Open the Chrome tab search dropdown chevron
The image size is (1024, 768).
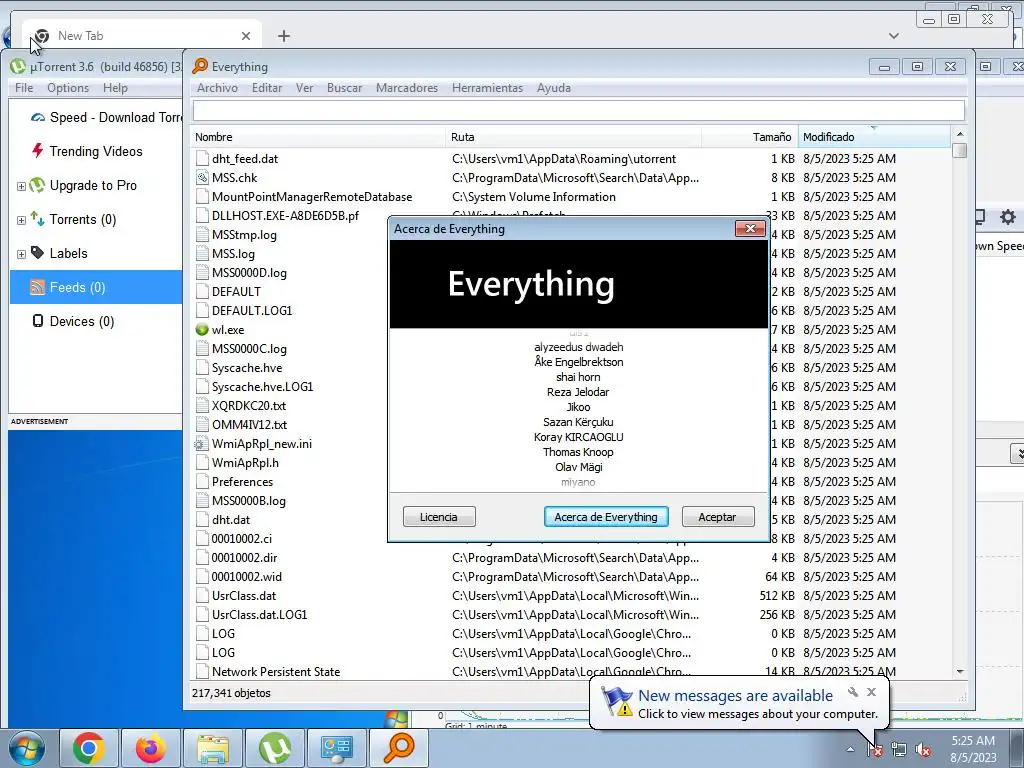tap(893, 36)
